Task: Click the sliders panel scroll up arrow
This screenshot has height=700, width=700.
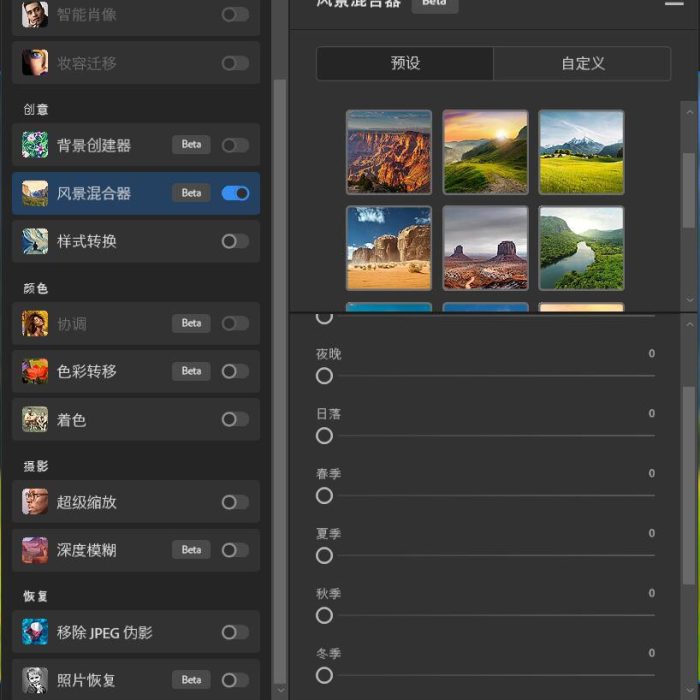Action: 690,324
